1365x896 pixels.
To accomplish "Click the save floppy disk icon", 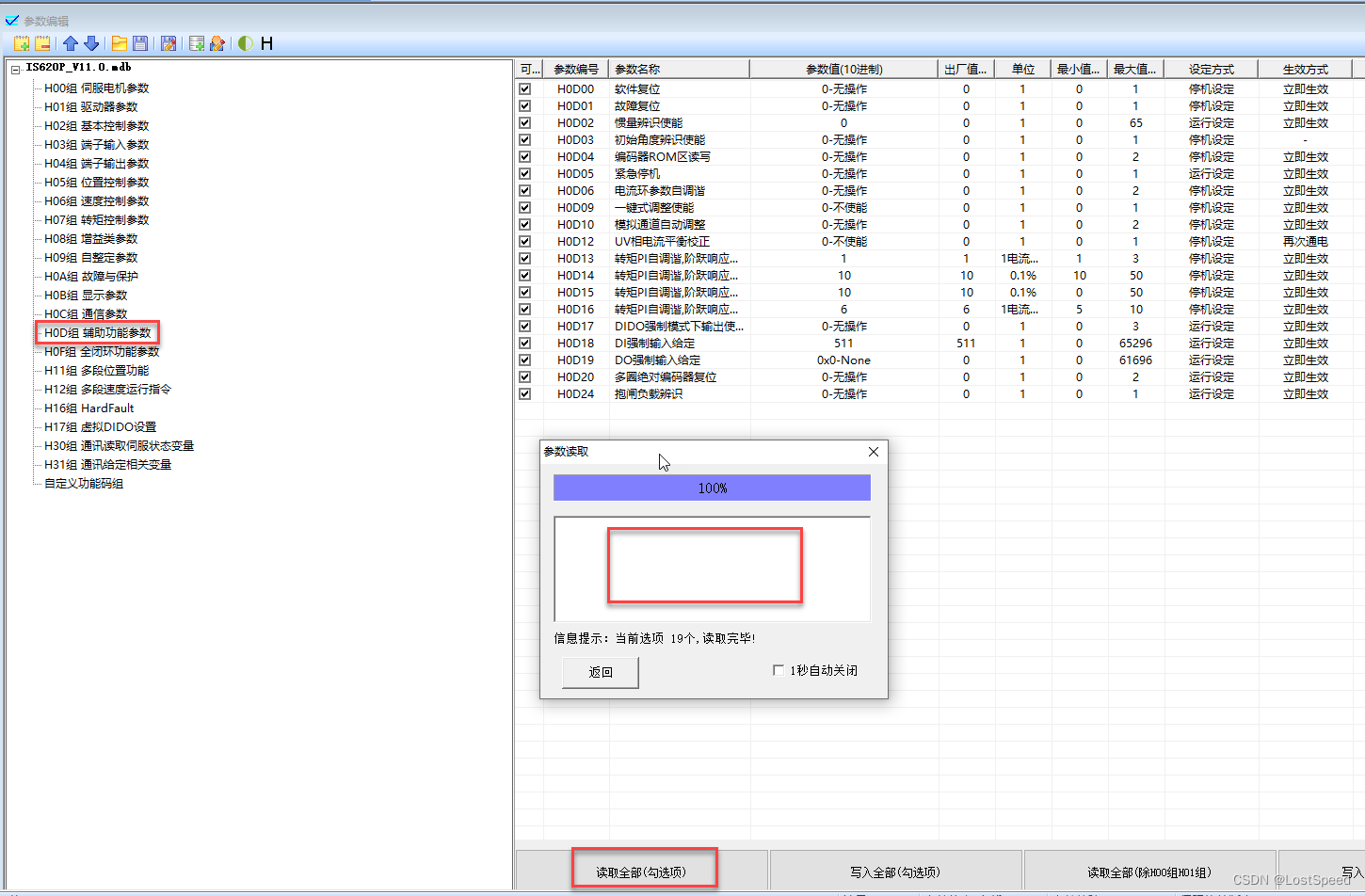I will (x=140, y=43).
